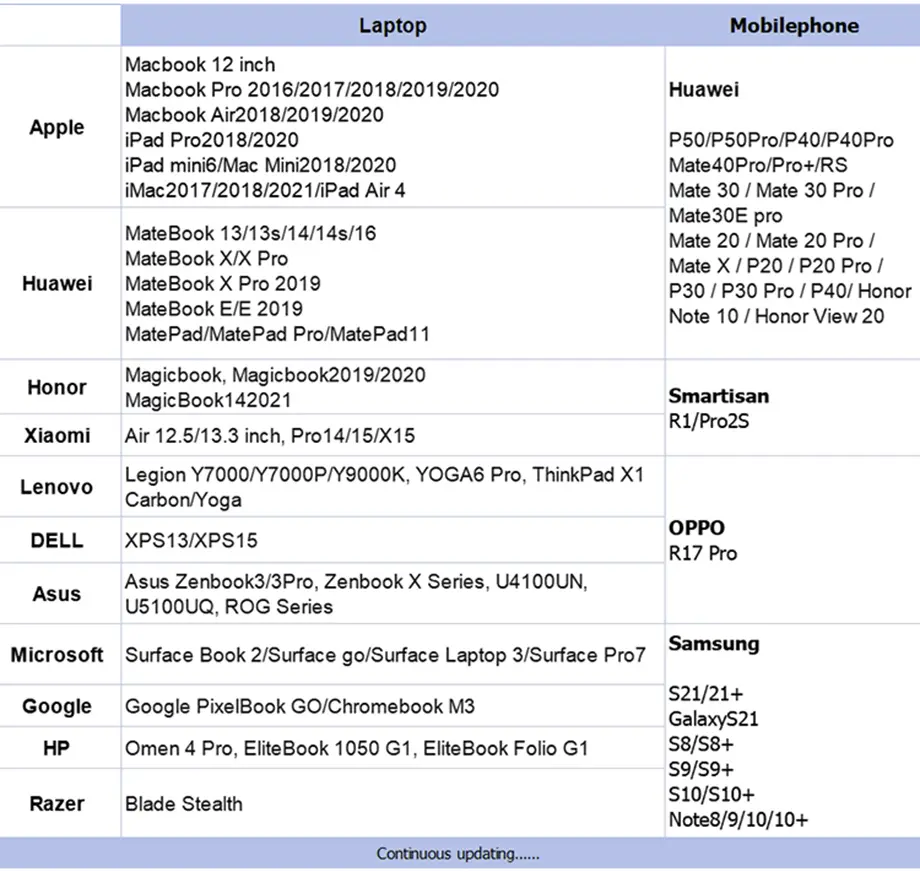Click the Laptop column header
Viewport: 920px width, 872px height.
[392, 26]
